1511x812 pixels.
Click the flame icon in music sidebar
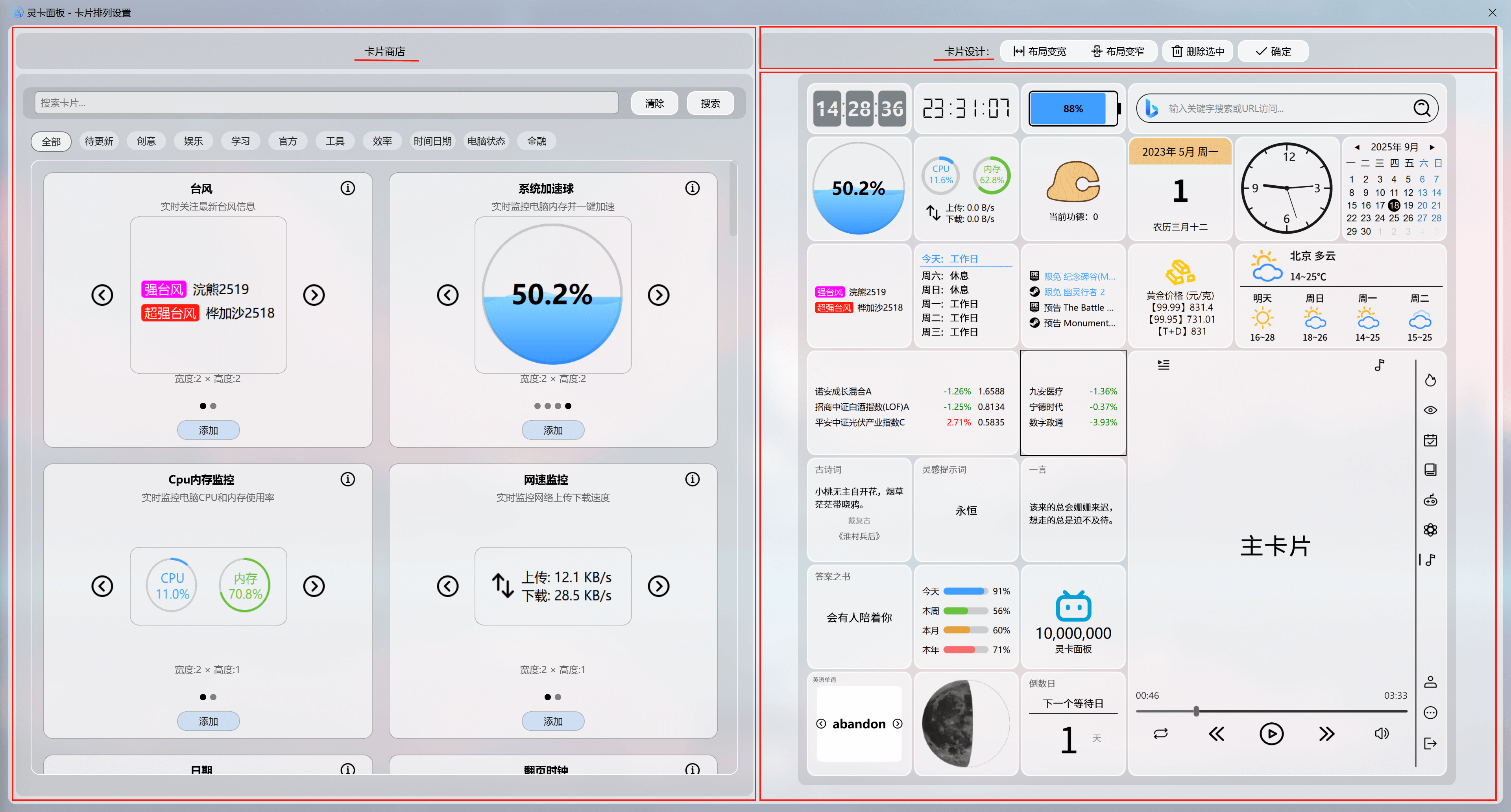pyautogui.click(x=1430, y=380)
